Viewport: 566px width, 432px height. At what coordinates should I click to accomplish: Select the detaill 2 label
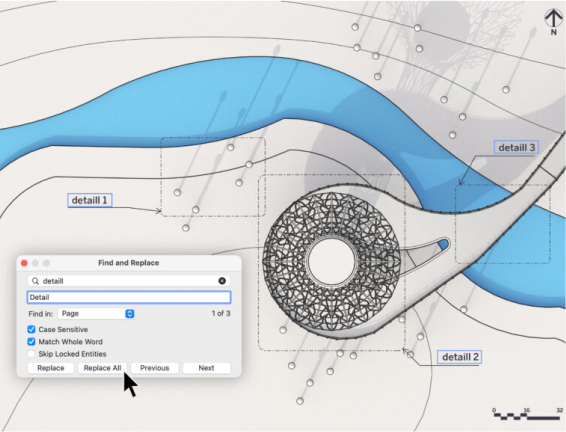460,357
